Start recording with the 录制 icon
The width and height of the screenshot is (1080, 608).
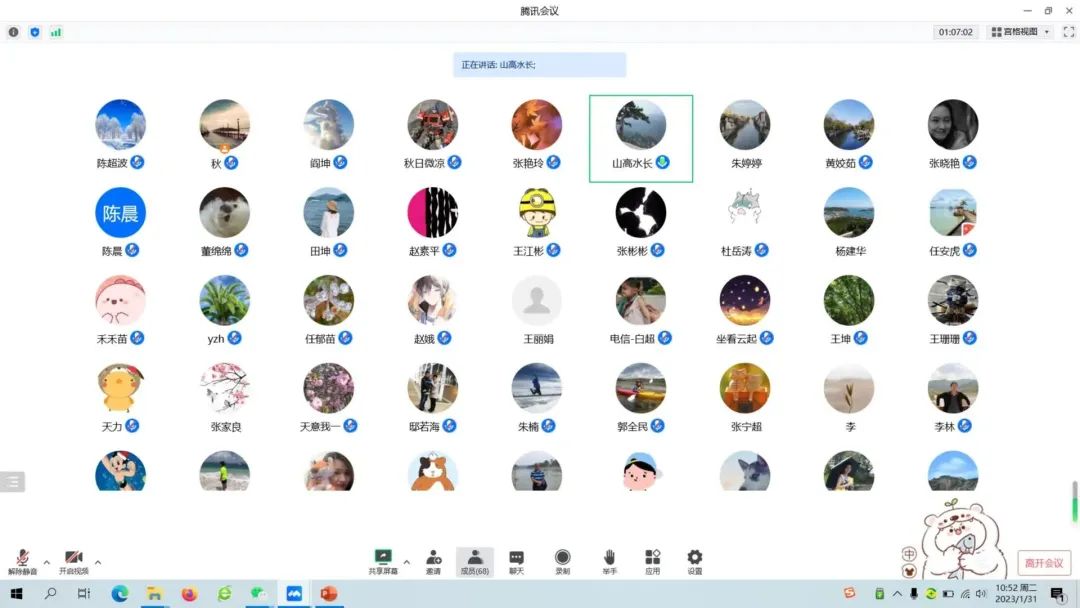pyautogui.click(x=562, y=558)
